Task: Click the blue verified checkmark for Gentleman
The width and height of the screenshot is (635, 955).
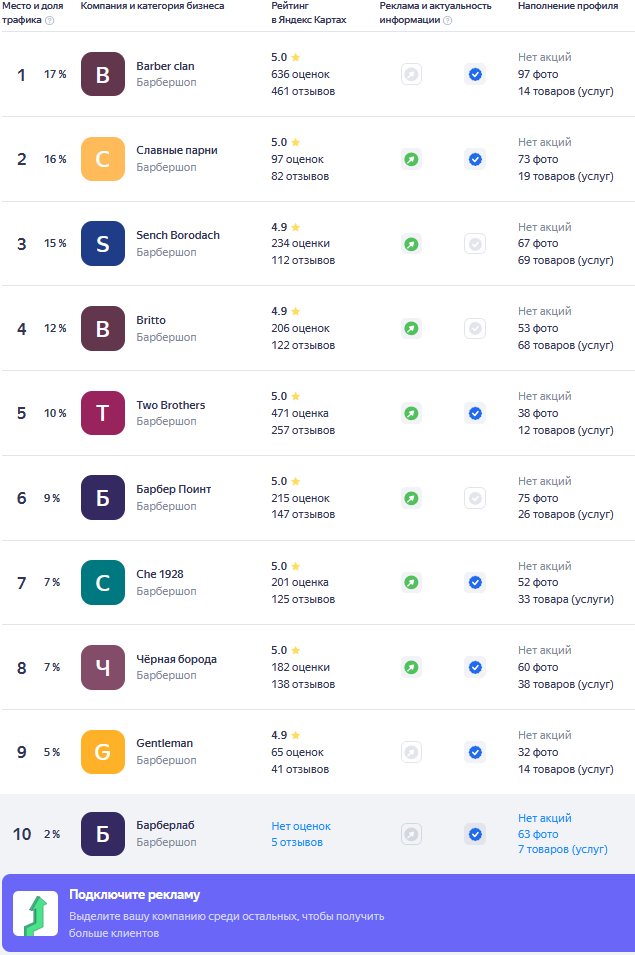Action: 475,752
